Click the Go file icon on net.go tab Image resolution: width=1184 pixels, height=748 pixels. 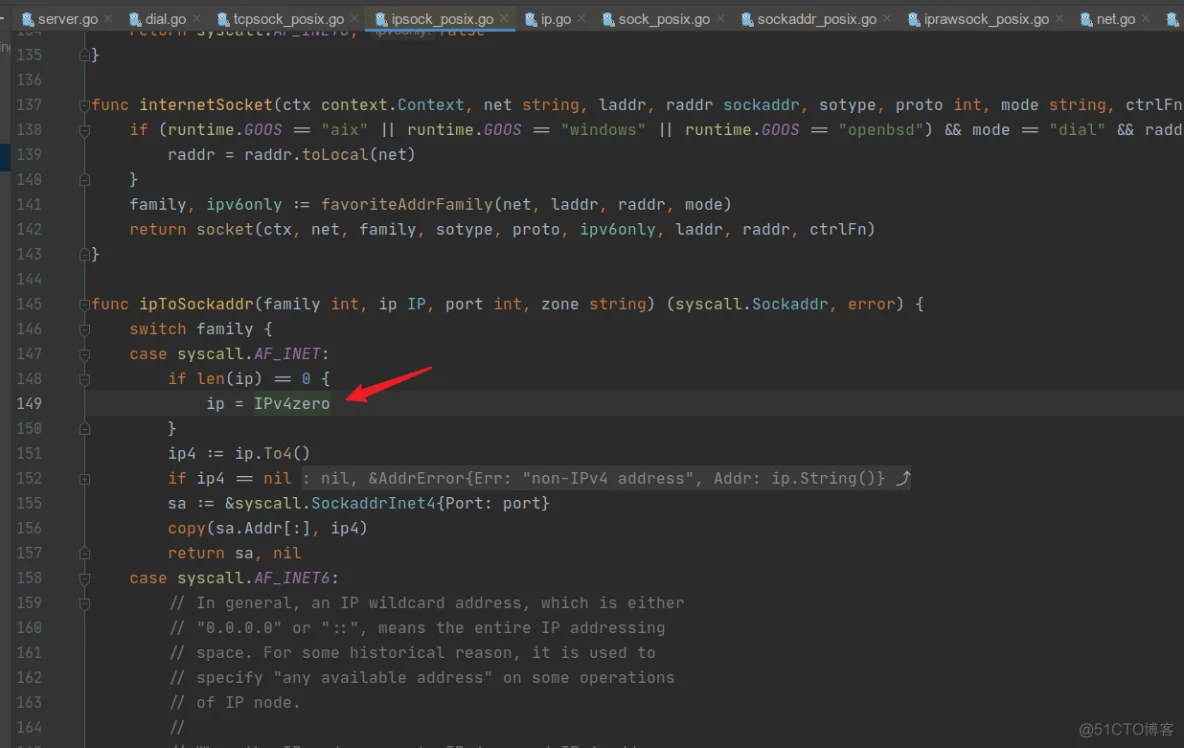tap(1087, 20)
